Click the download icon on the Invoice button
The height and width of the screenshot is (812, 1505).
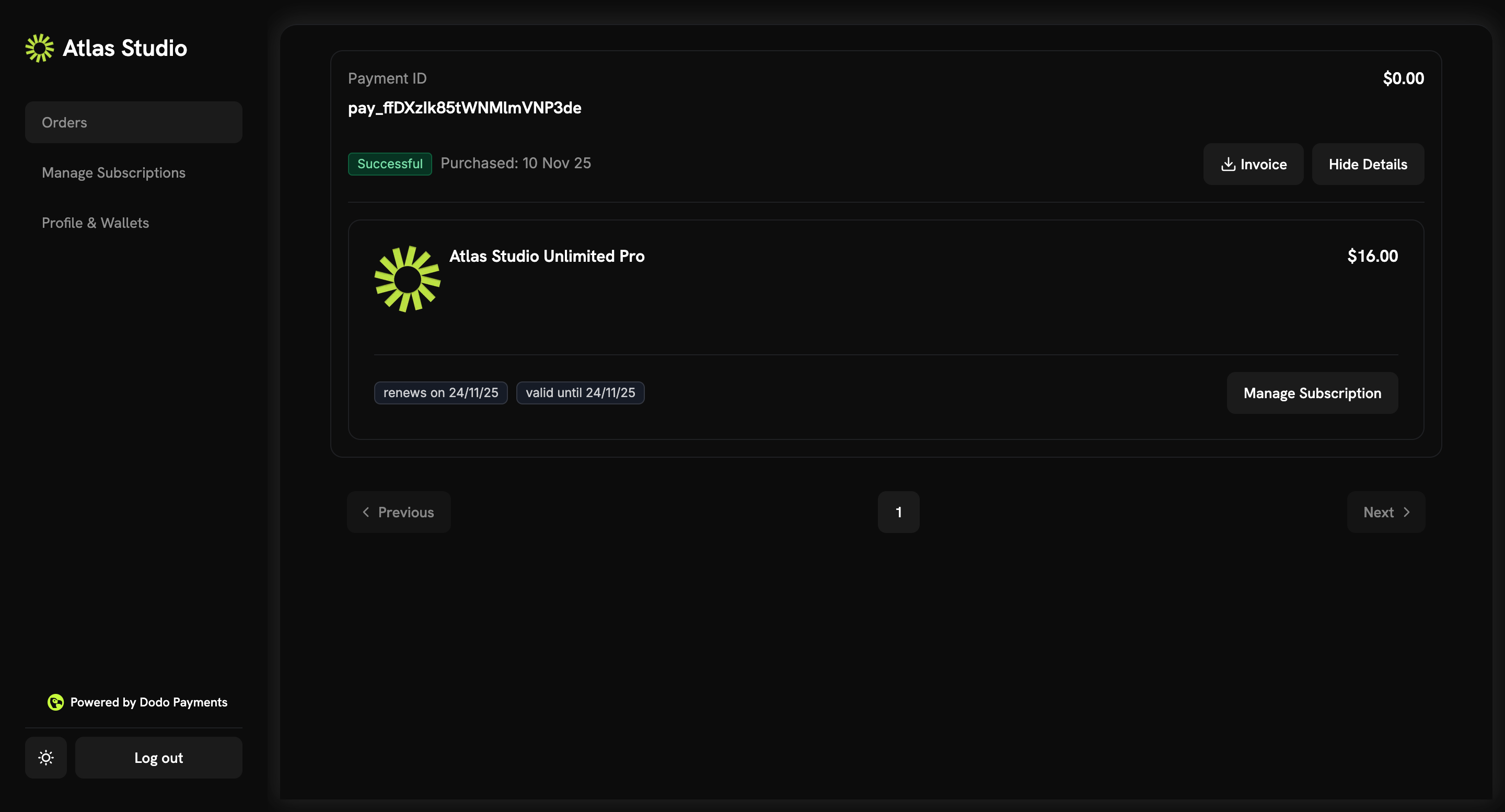pyautogui.click(x=1228, y=164)
